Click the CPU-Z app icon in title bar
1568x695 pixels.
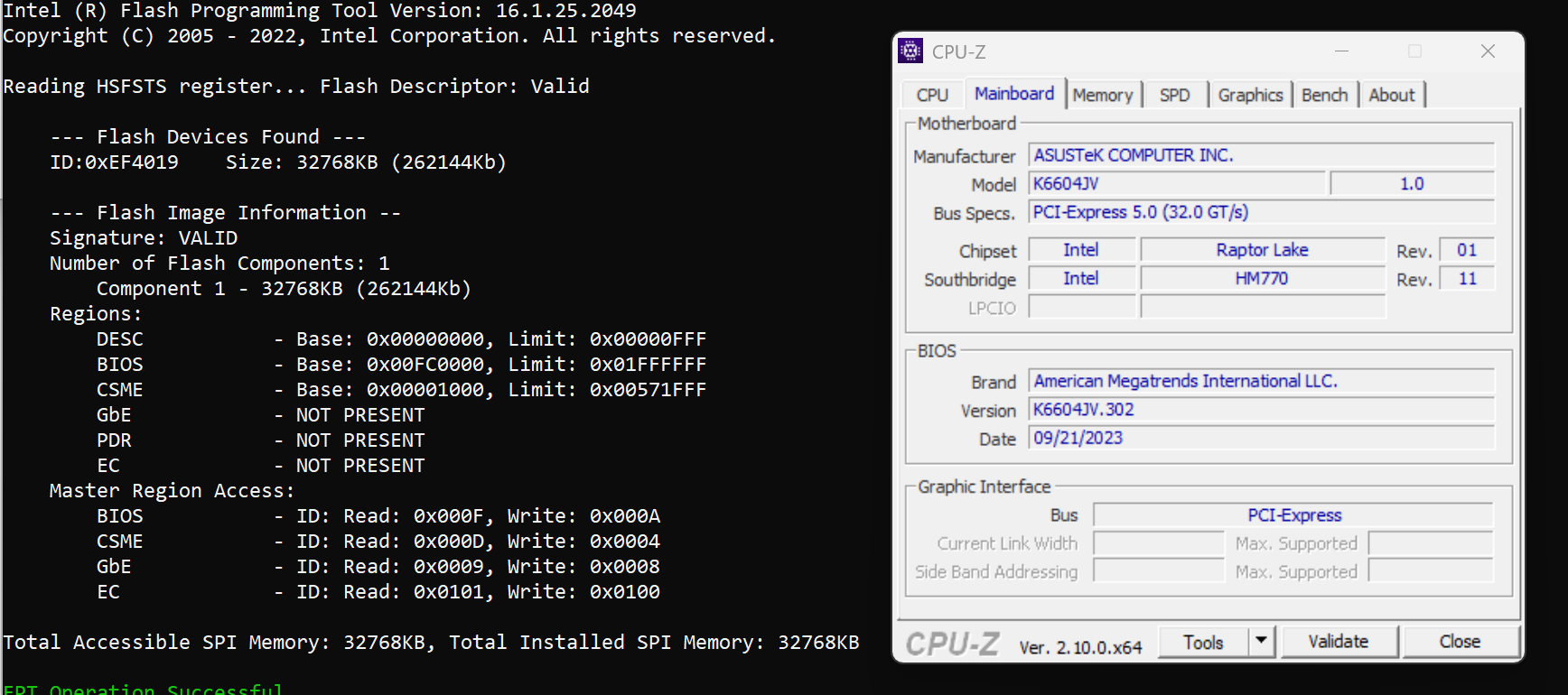tap(910, 51)
